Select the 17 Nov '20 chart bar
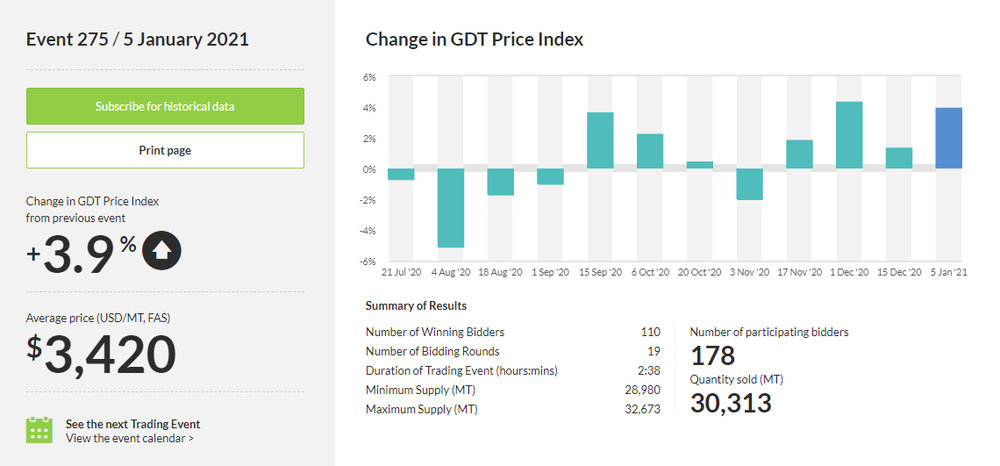 799,154
